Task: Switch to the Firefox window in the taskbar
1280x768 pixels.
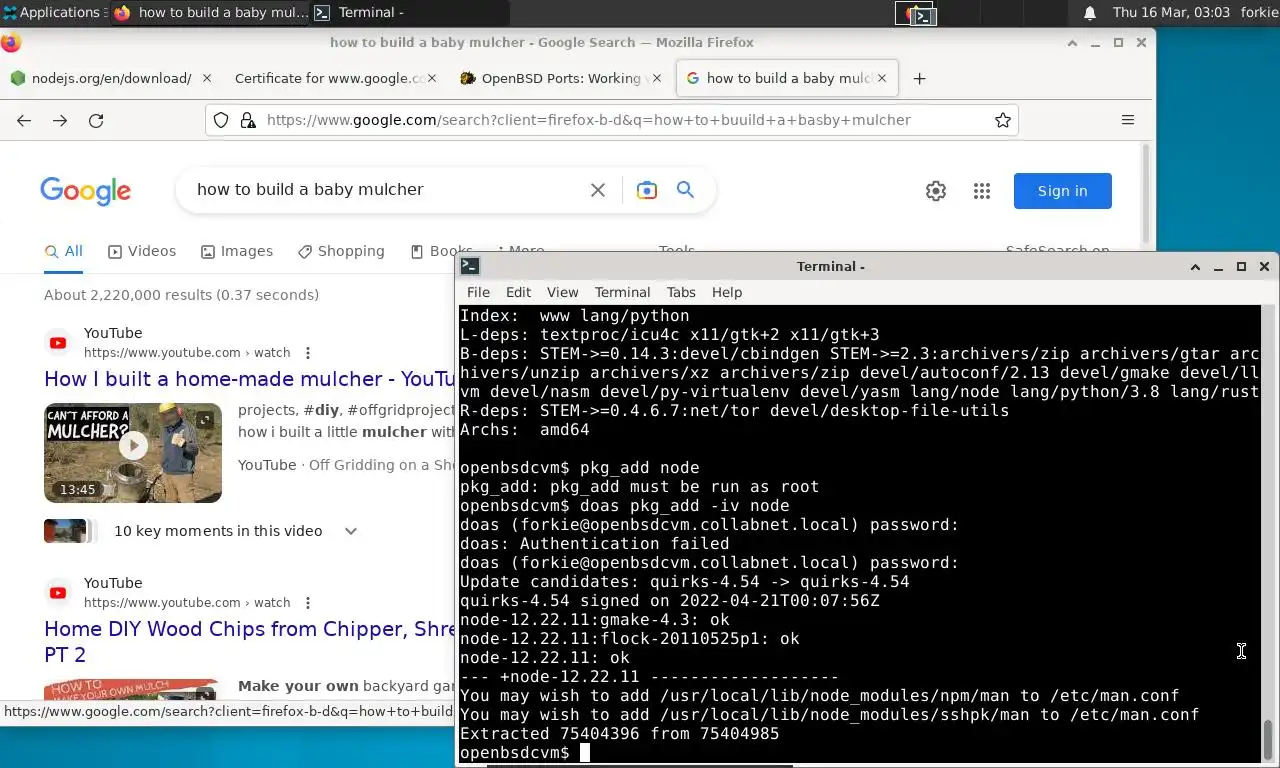Action: (210, 13)
